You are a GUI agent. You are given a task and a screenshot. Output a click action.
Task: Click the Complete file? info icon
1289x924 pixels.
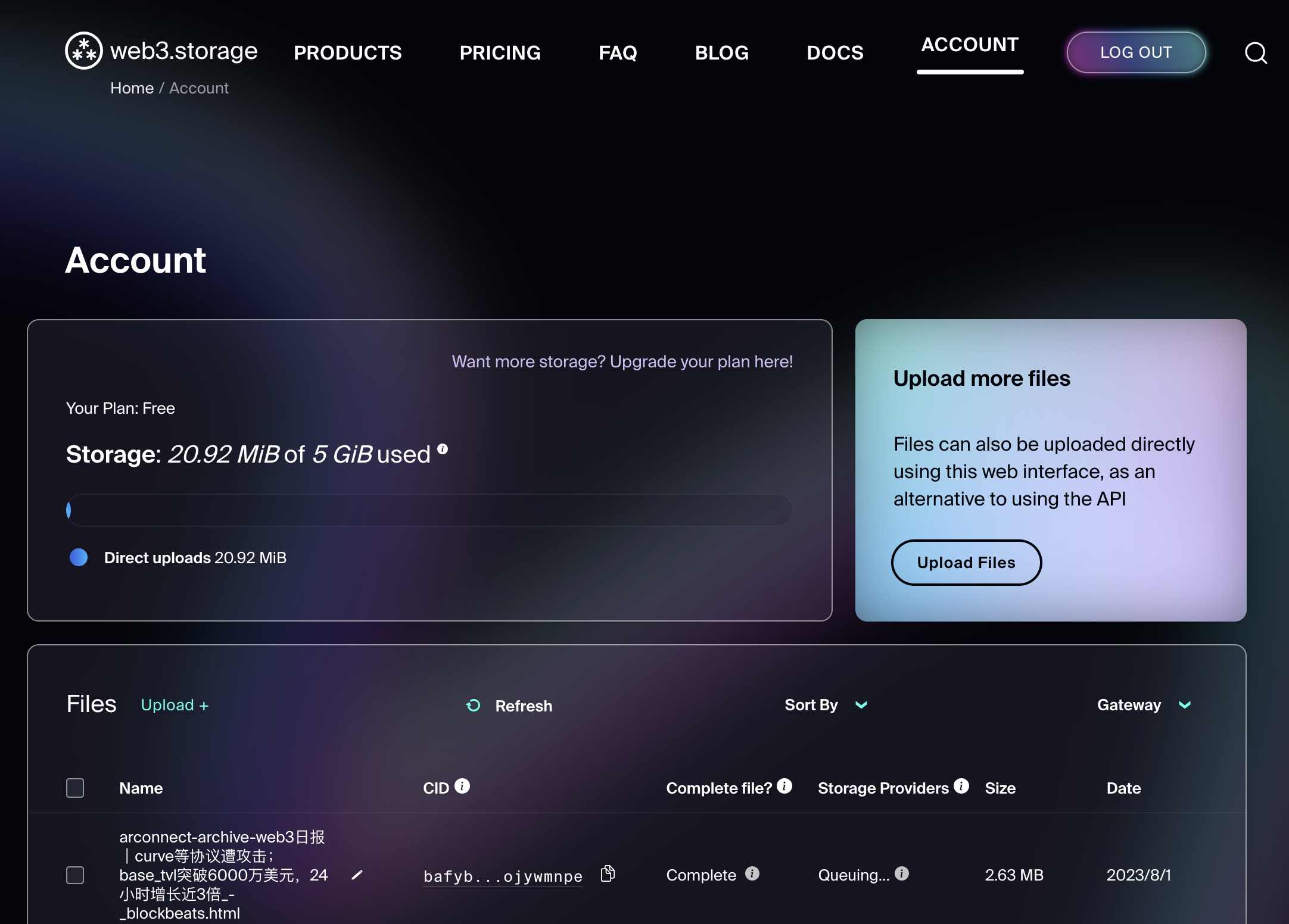(784, 786)
